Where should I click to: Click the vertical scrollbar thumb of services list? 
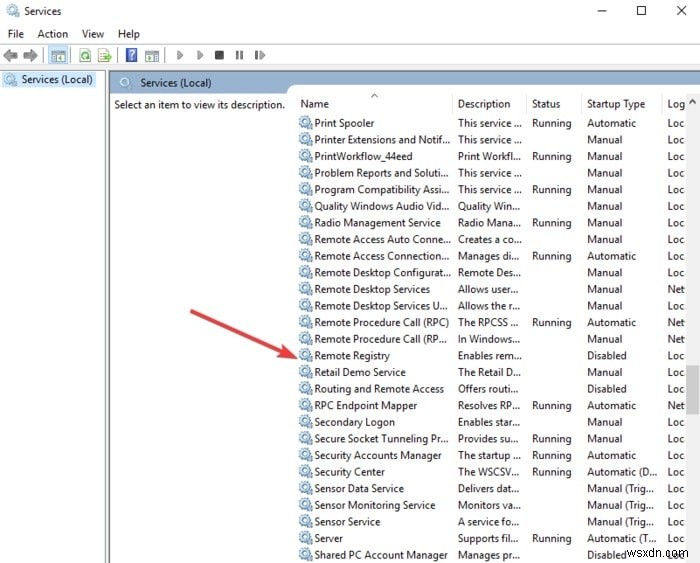pos(693,390)
